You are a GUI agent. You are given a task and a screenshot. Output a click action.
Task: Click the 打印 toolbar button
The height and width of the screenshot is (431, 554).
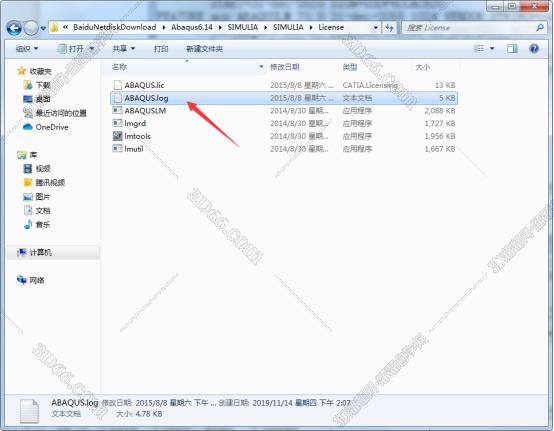click(x=161, y=48)
